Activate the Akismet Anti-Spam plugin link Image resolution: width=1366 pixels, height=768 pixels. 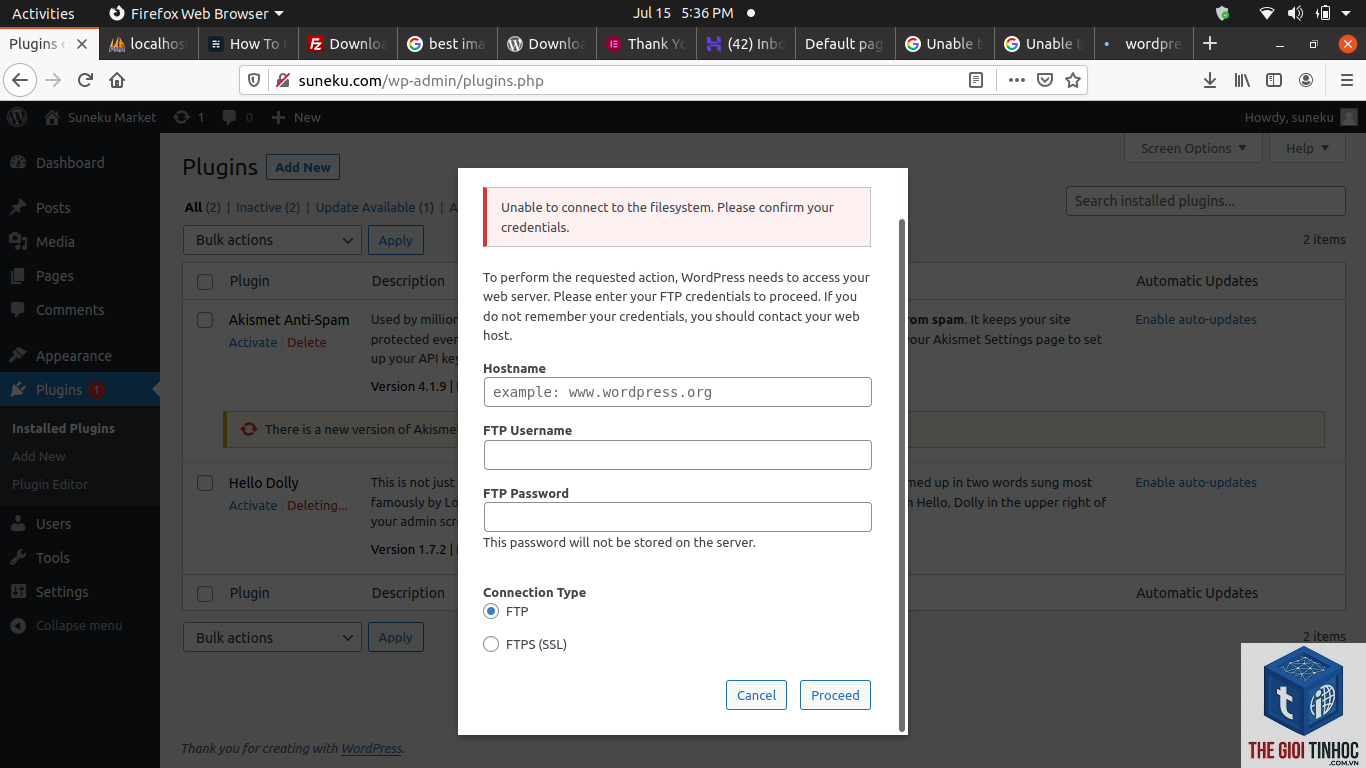(253, 342)
